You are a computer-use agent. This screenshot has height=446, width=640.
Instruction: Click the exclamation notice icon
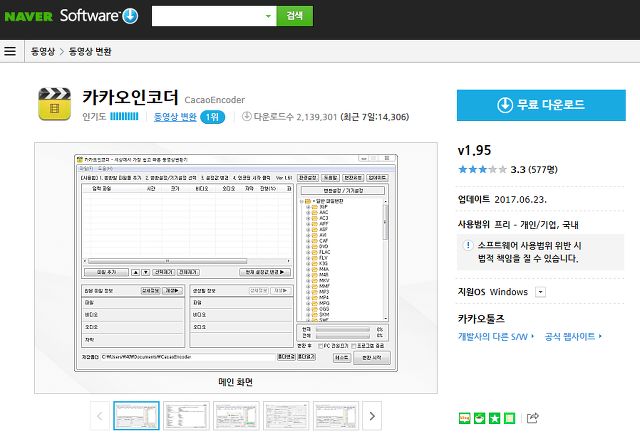click(x=468, y=245)
